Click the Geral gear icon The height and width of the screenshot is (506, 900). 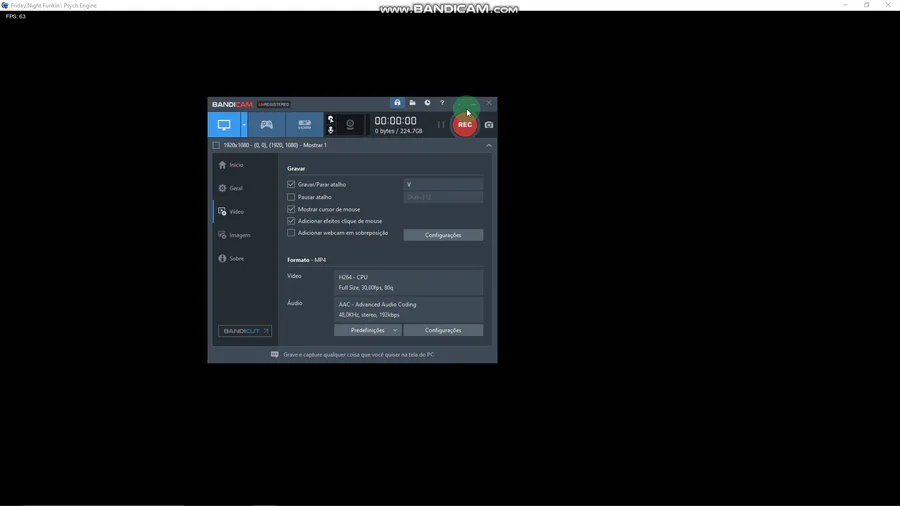pyautogui.click(x=222, y=188)
